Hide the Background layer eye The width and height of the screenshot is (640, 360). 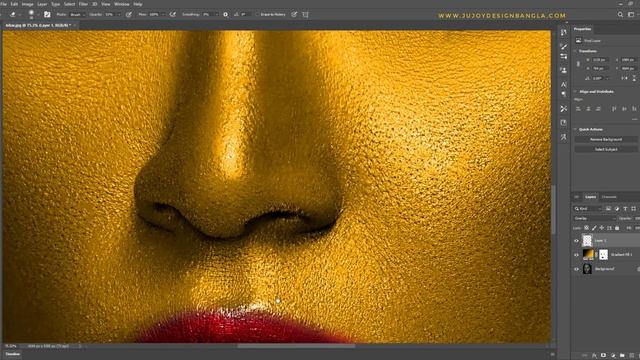[576, 269]
